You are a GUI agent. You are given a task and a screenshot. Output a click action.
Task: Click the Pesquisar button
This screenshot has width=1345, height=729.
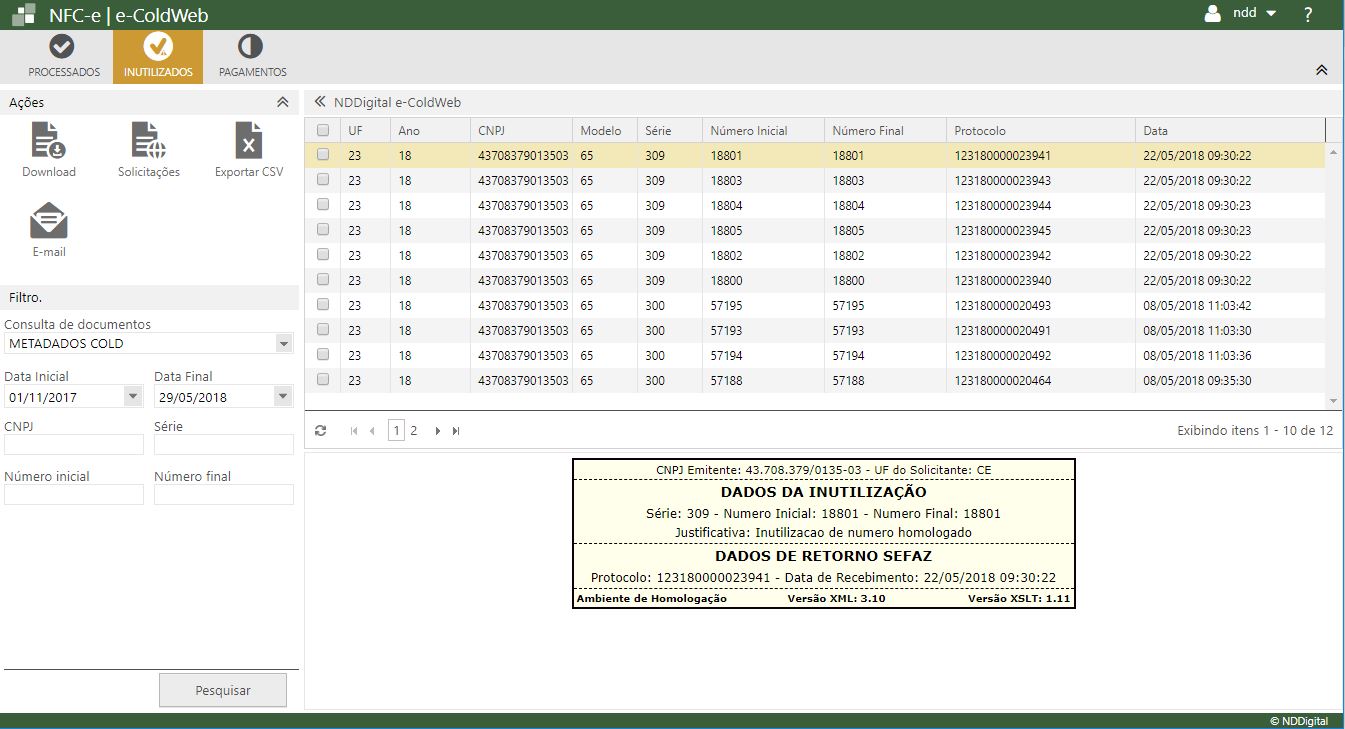(x=223, y=690)
